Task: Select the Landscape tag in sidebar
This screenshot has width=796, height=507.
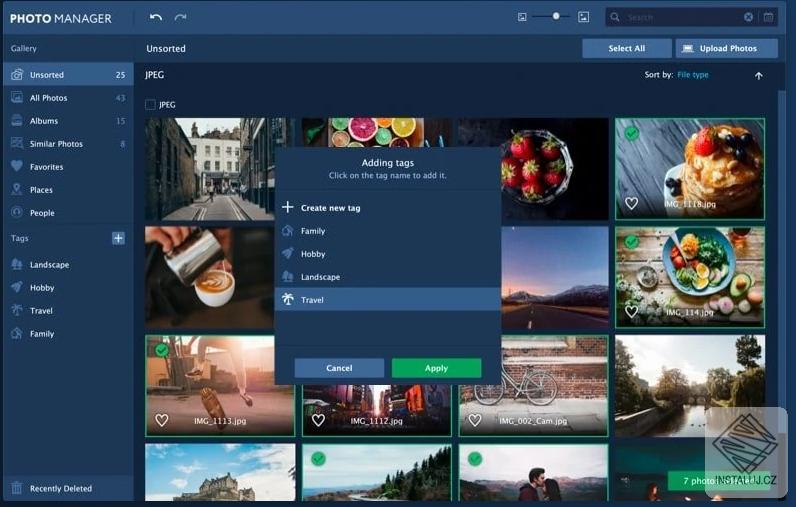Action: pyautogui.click(x=68, y=264)
